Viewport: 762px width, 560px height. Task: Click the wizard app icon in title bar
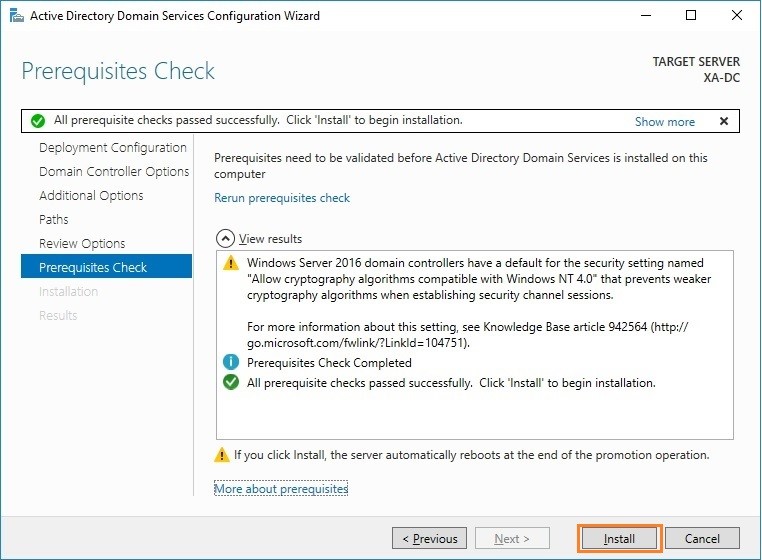coord(17,16)
